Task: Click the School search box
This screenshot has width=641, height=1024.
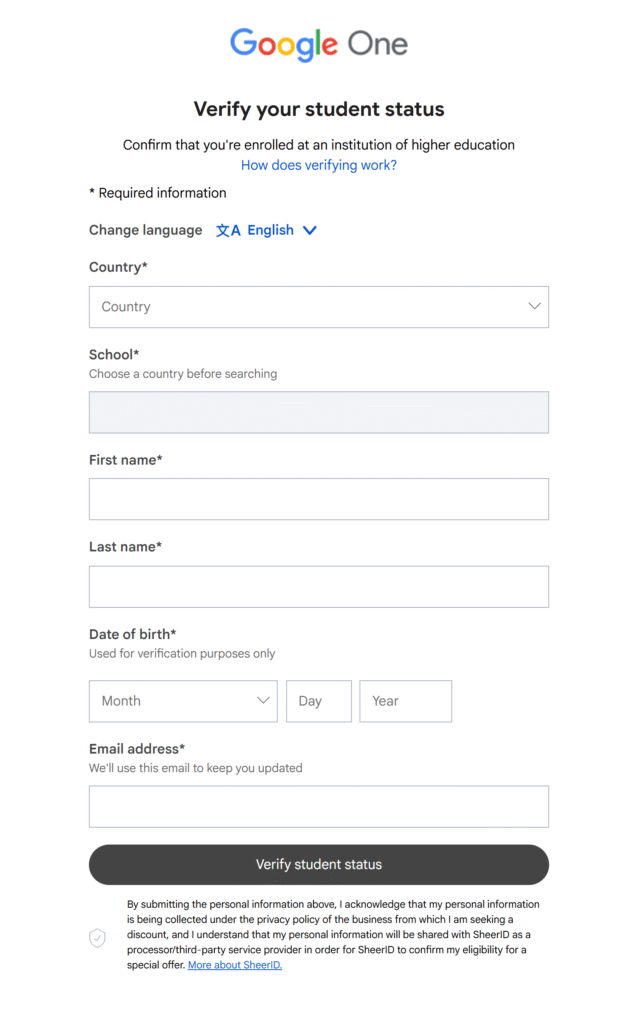Action: click(318, 412)
